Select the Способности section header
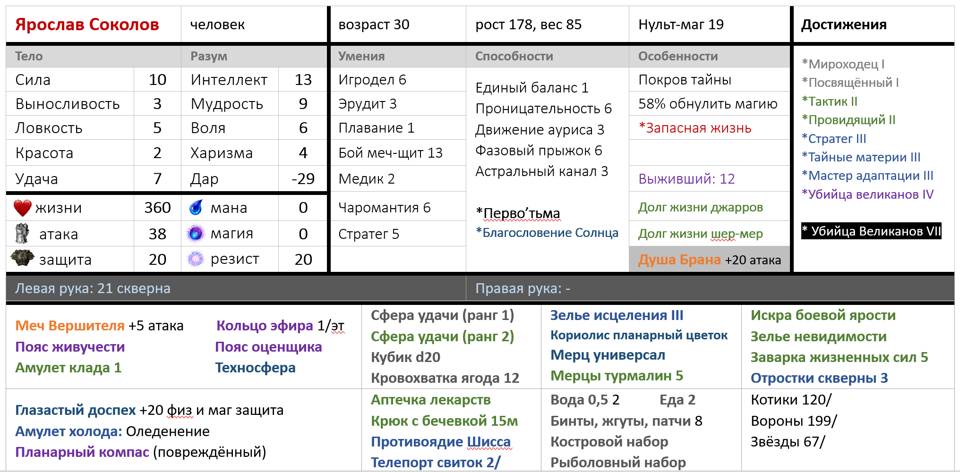 [514, 57]
